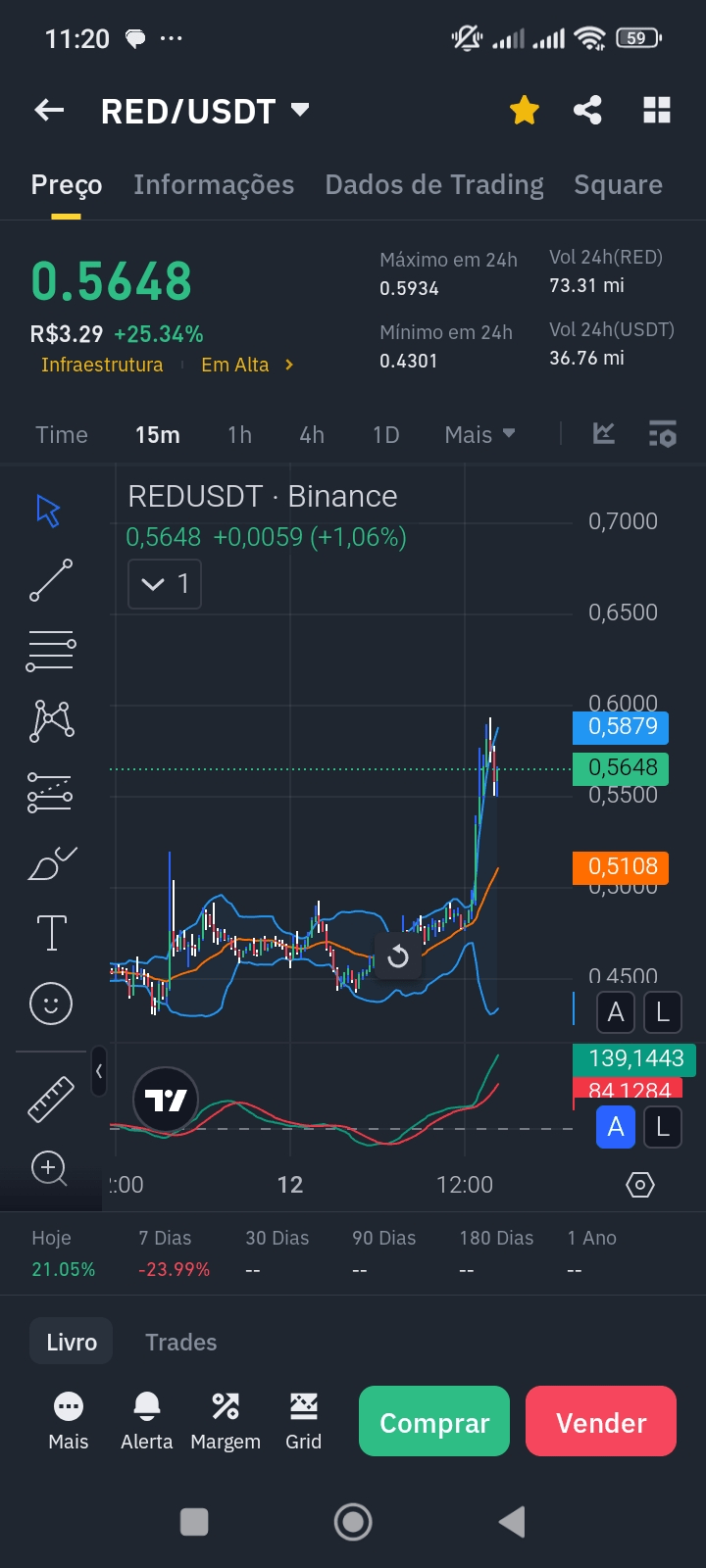Toggle auto scale A on price chart
Image resolution: width=706 pixels, height=1568 pixels.
click(616, 1012)
